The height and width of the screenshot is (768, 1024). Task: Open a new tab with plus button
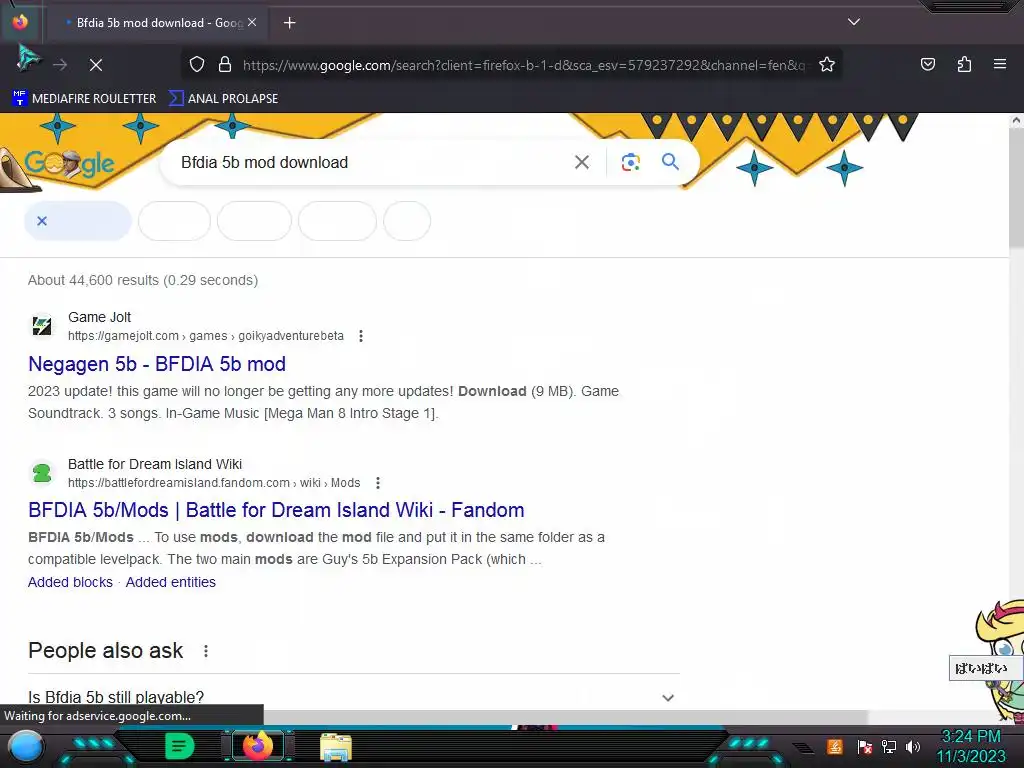coord(289,23)
